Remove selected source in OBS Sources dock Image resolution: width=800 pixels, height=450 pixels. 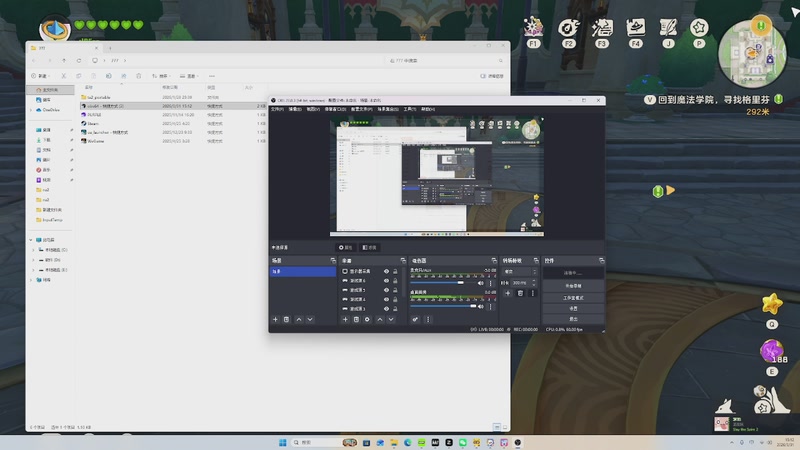[356, 319]
